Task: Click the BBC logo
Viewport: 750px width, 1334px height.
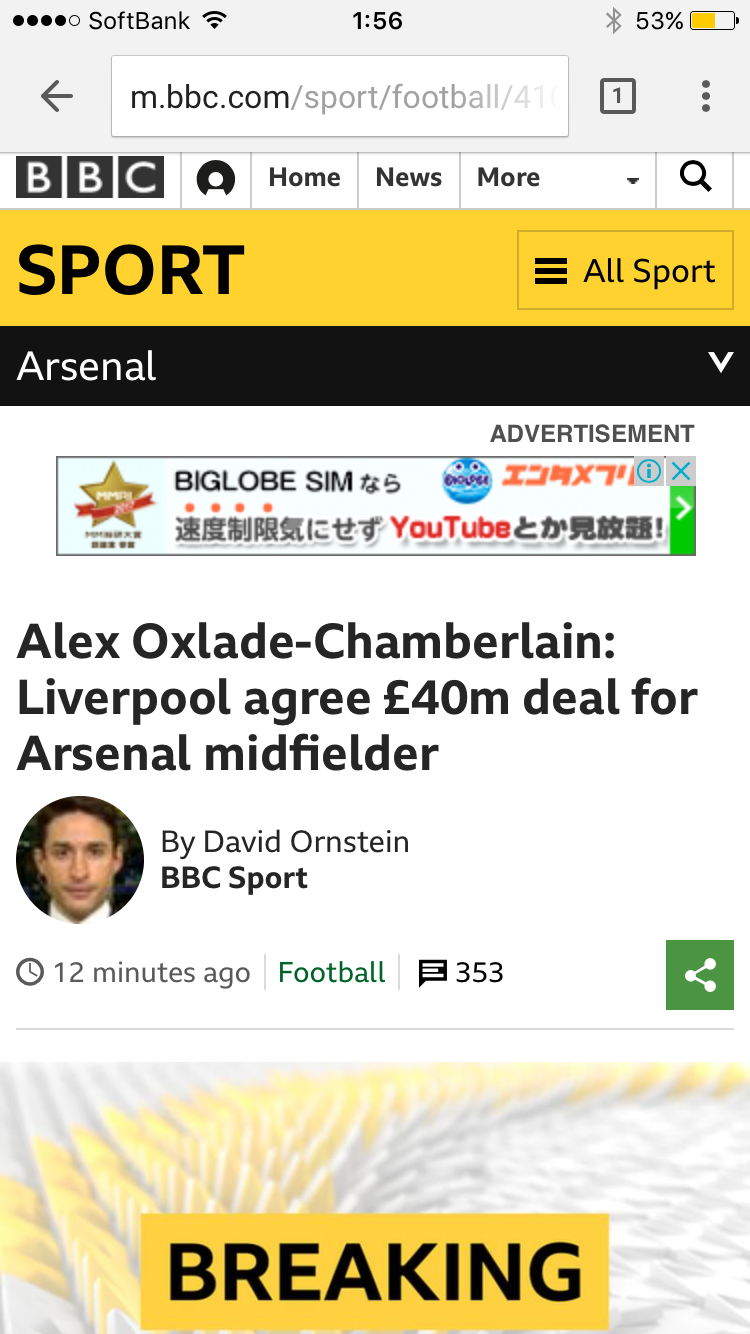Action: (90, 178)
